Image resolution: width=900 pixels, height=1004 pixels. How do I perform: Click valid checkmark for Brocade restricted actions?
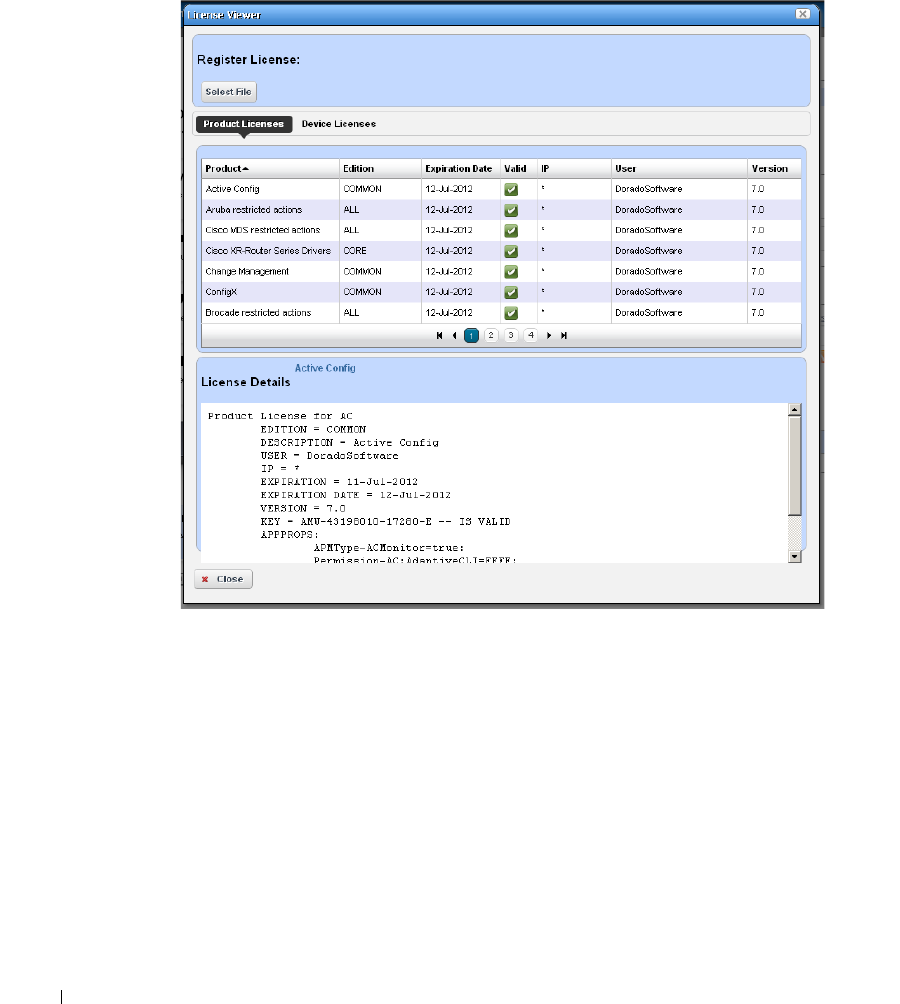(511, 313)
